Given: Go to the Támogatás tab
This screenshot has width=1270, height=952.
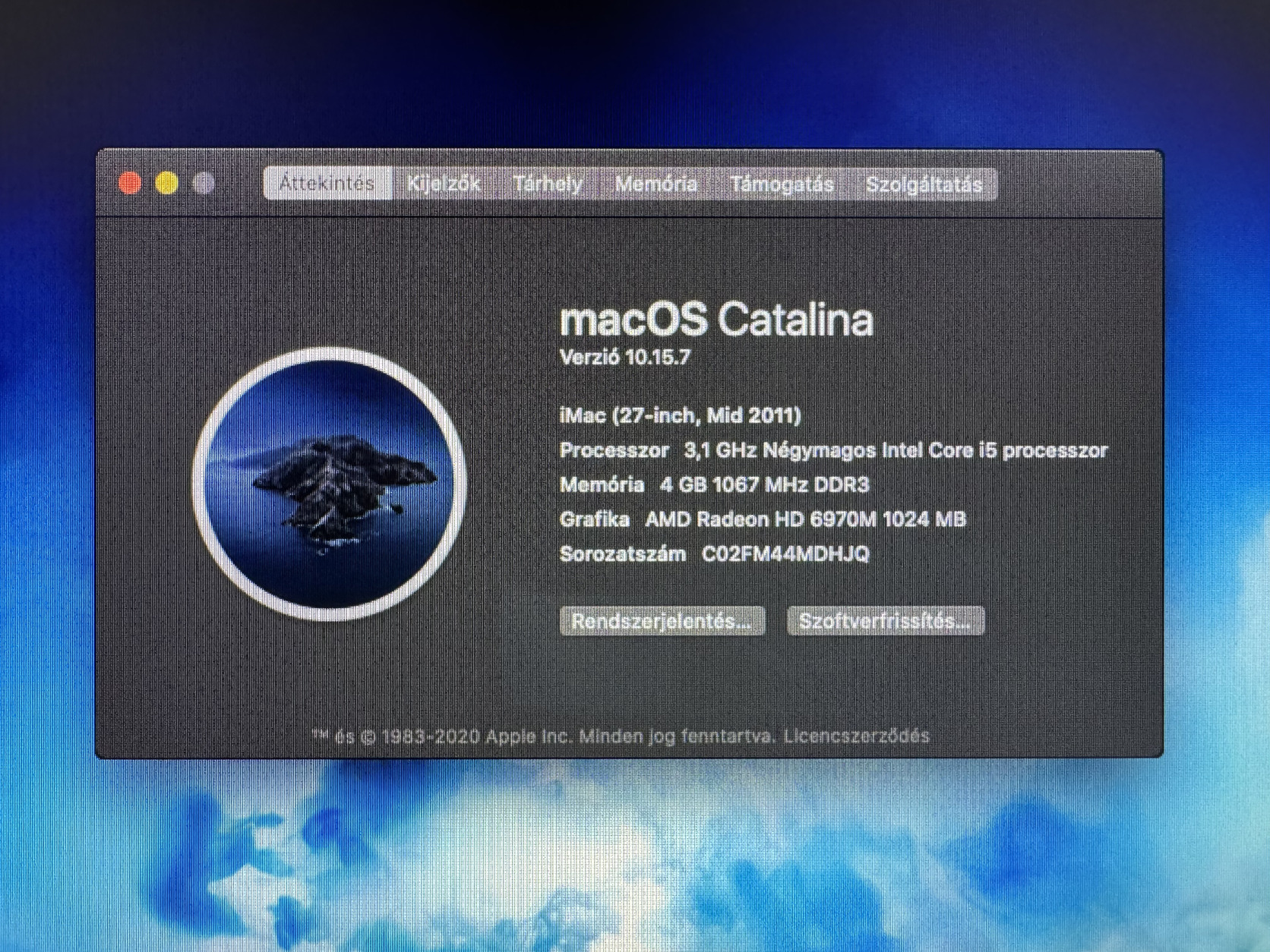Looking at the screenshot, I should (x=782, y=184).
